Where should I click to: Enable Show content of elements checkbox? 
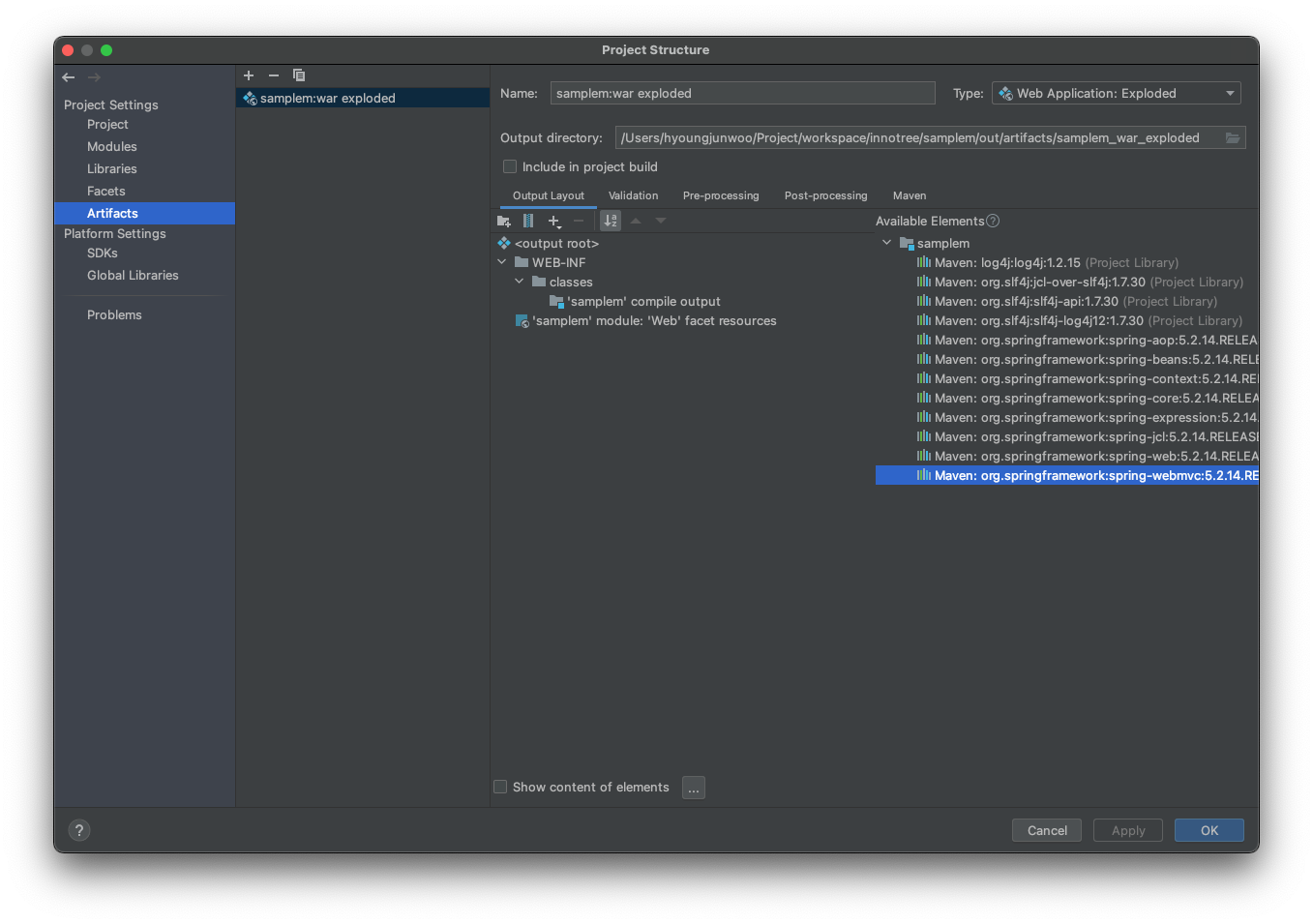point(500,787)
